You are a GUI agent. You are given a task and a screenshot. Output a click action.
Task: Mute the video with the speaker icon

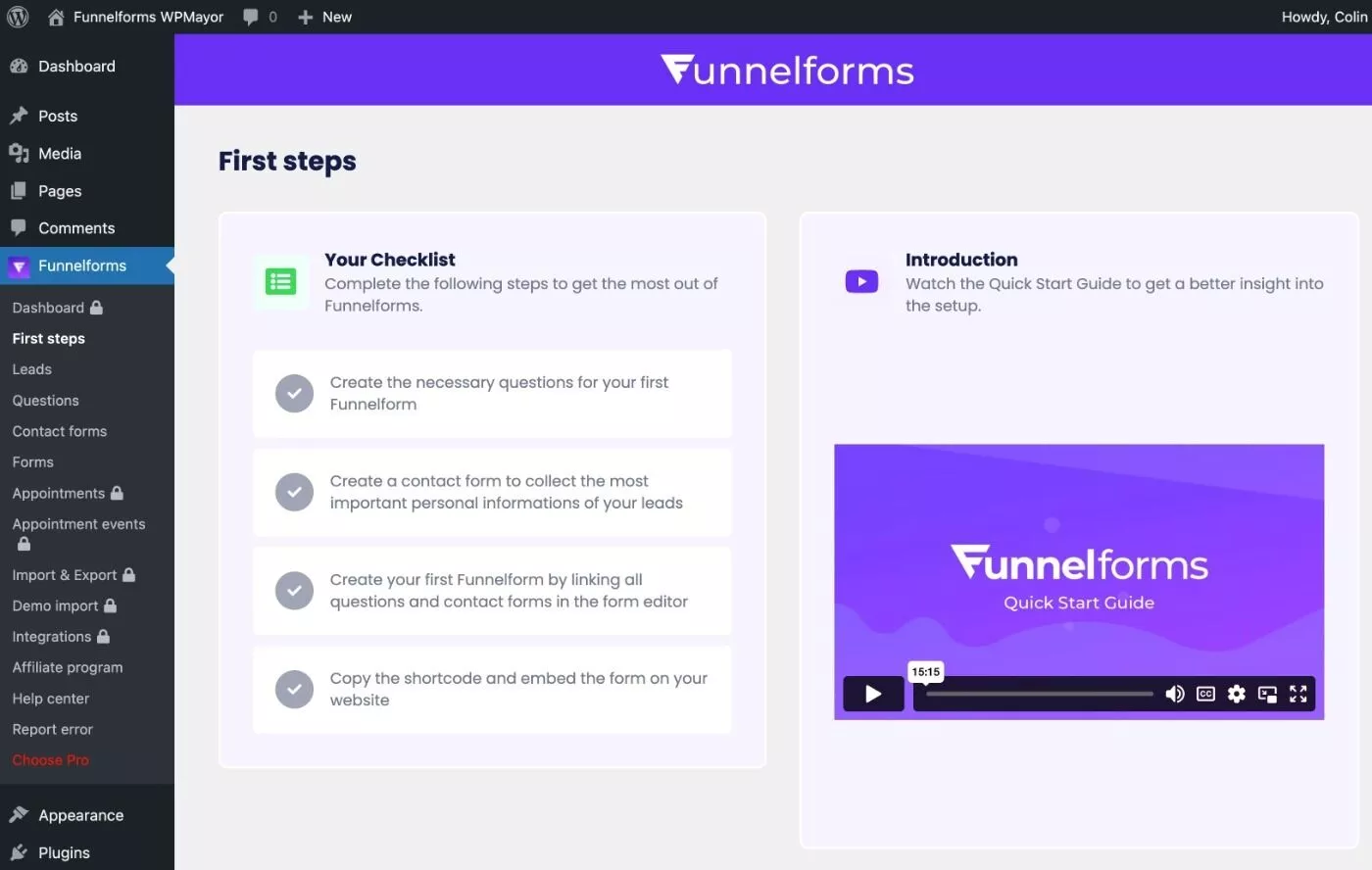[x=1174, y=694]
